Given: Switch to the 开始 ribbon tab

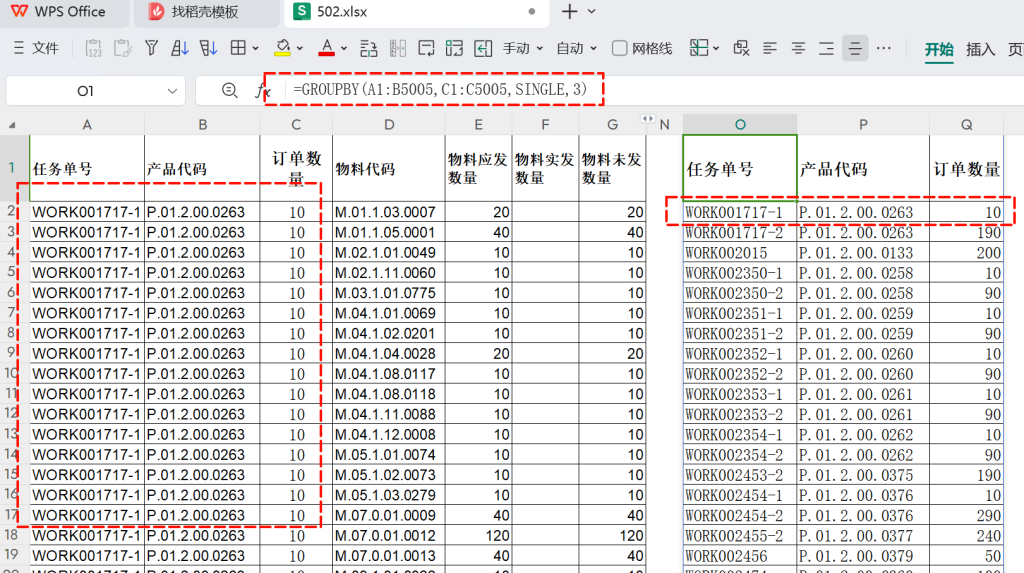Looking at the screenshot, I should [939, 50].
